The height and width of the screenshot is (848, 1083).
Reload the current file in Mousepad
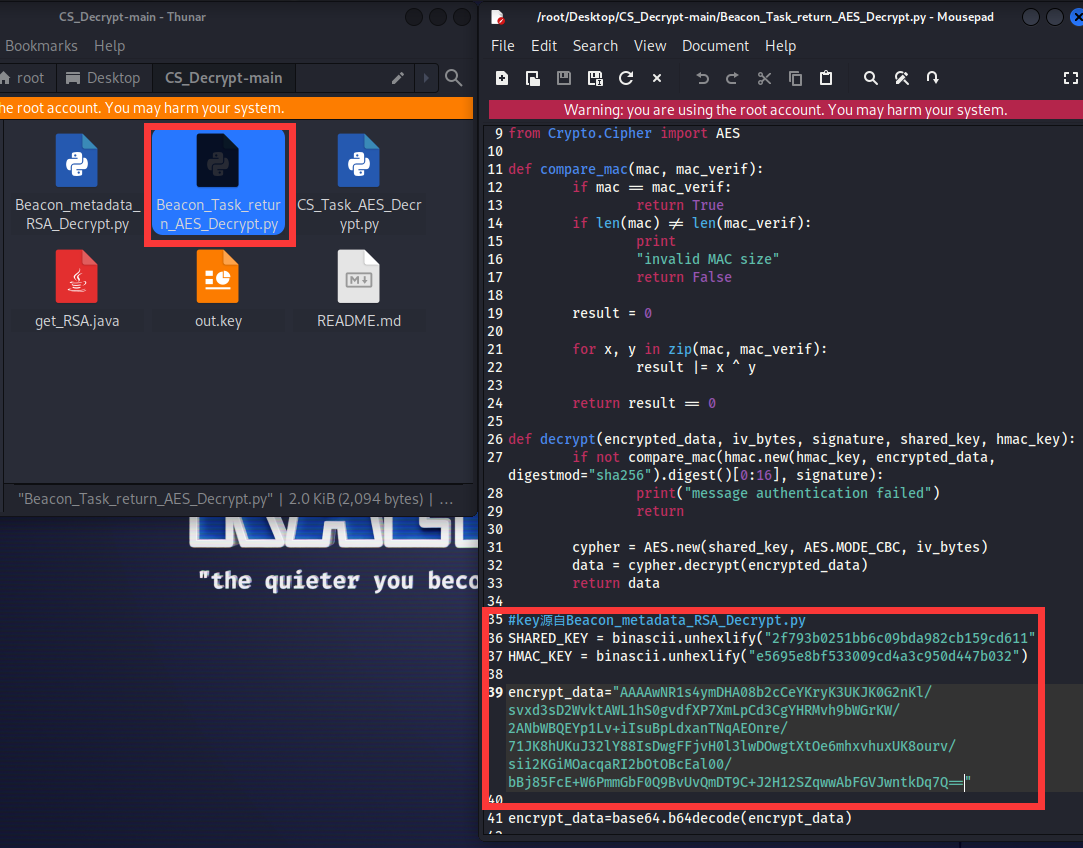click(626, 78)
